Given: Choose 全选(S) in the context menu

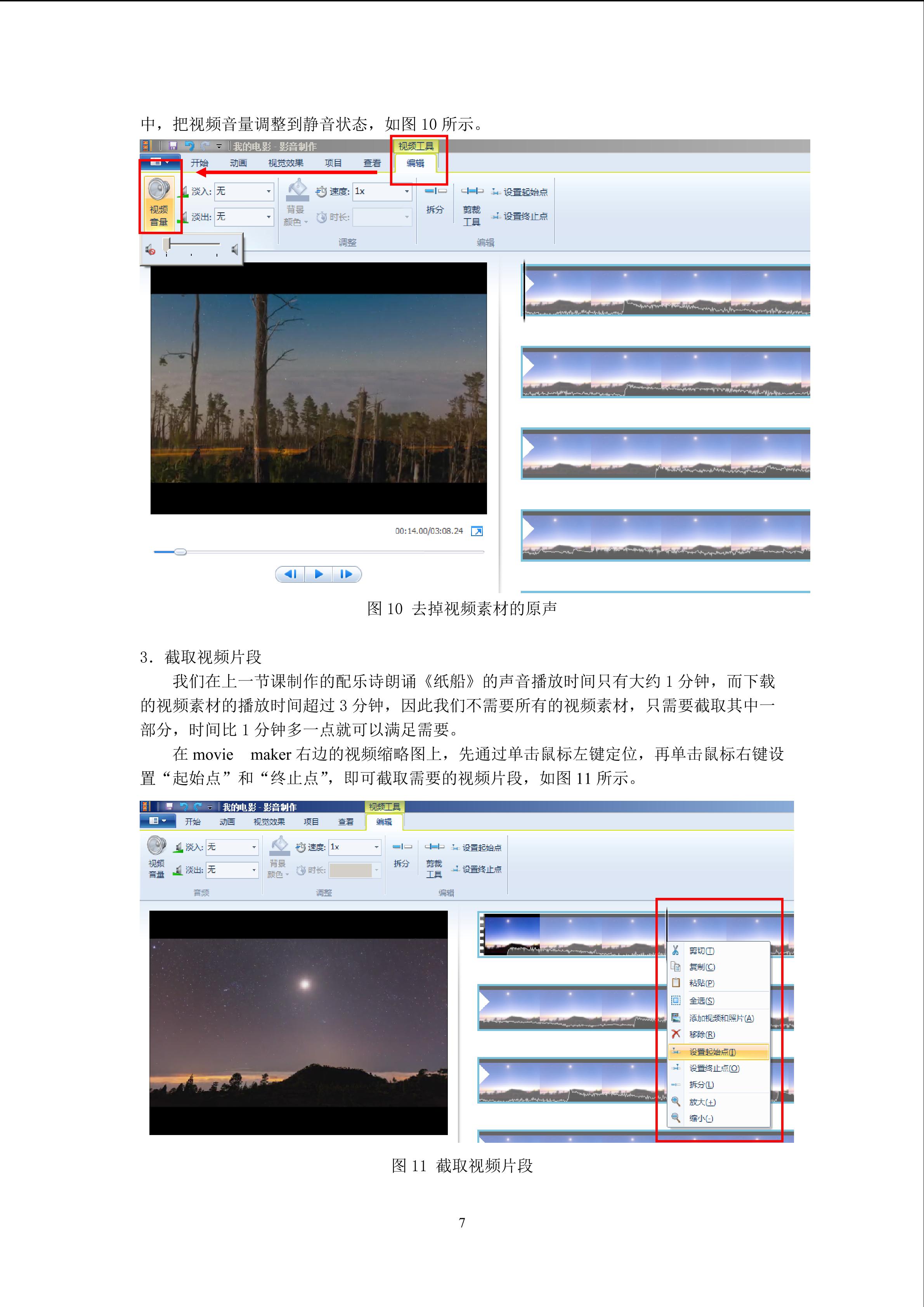Looking at the screenshot, I should point(719,1001).
